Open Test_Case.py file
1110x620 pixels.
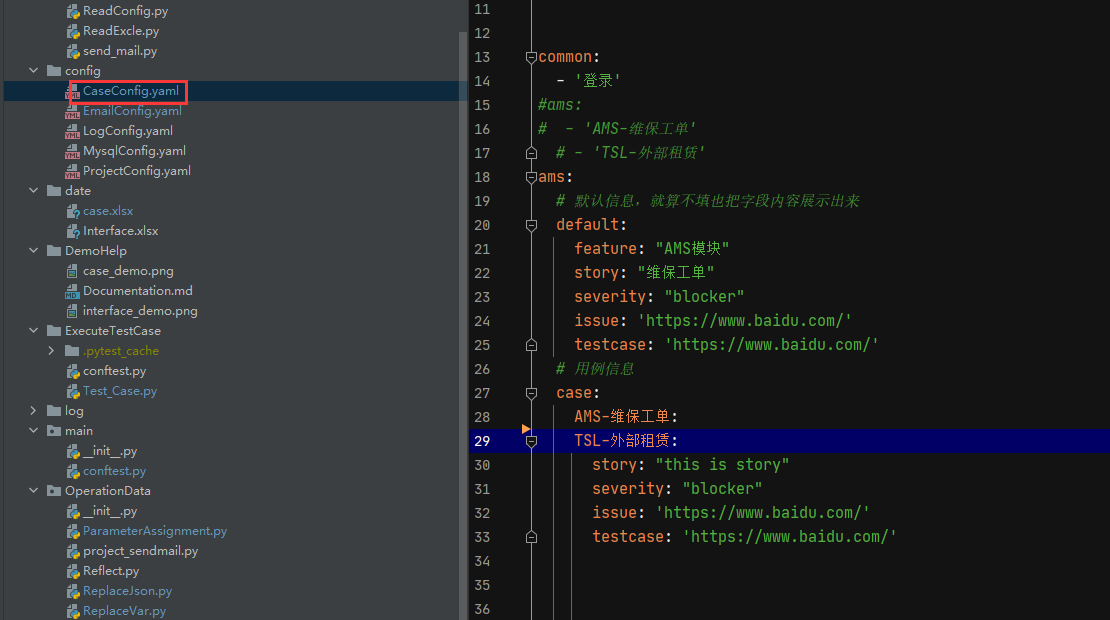[120, 391]
